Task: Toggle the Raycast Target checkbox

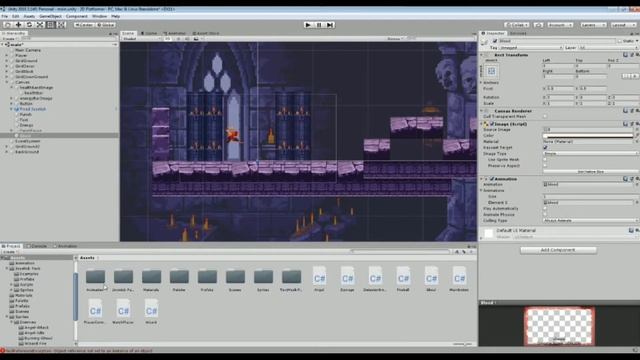Action: tap(545, 147)
